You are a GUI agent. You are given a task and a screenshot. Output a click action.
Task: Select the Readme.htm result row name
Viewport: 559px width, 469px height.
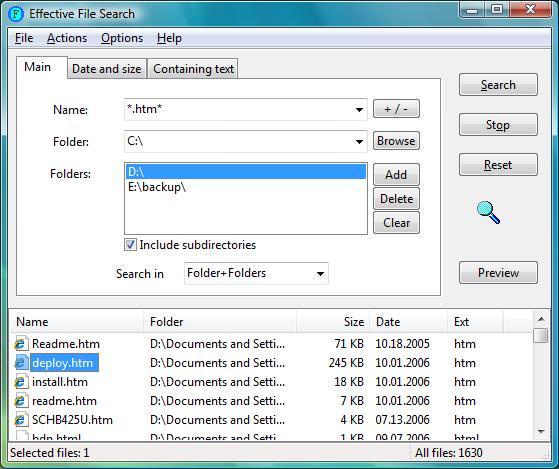[x=66, y=344]
